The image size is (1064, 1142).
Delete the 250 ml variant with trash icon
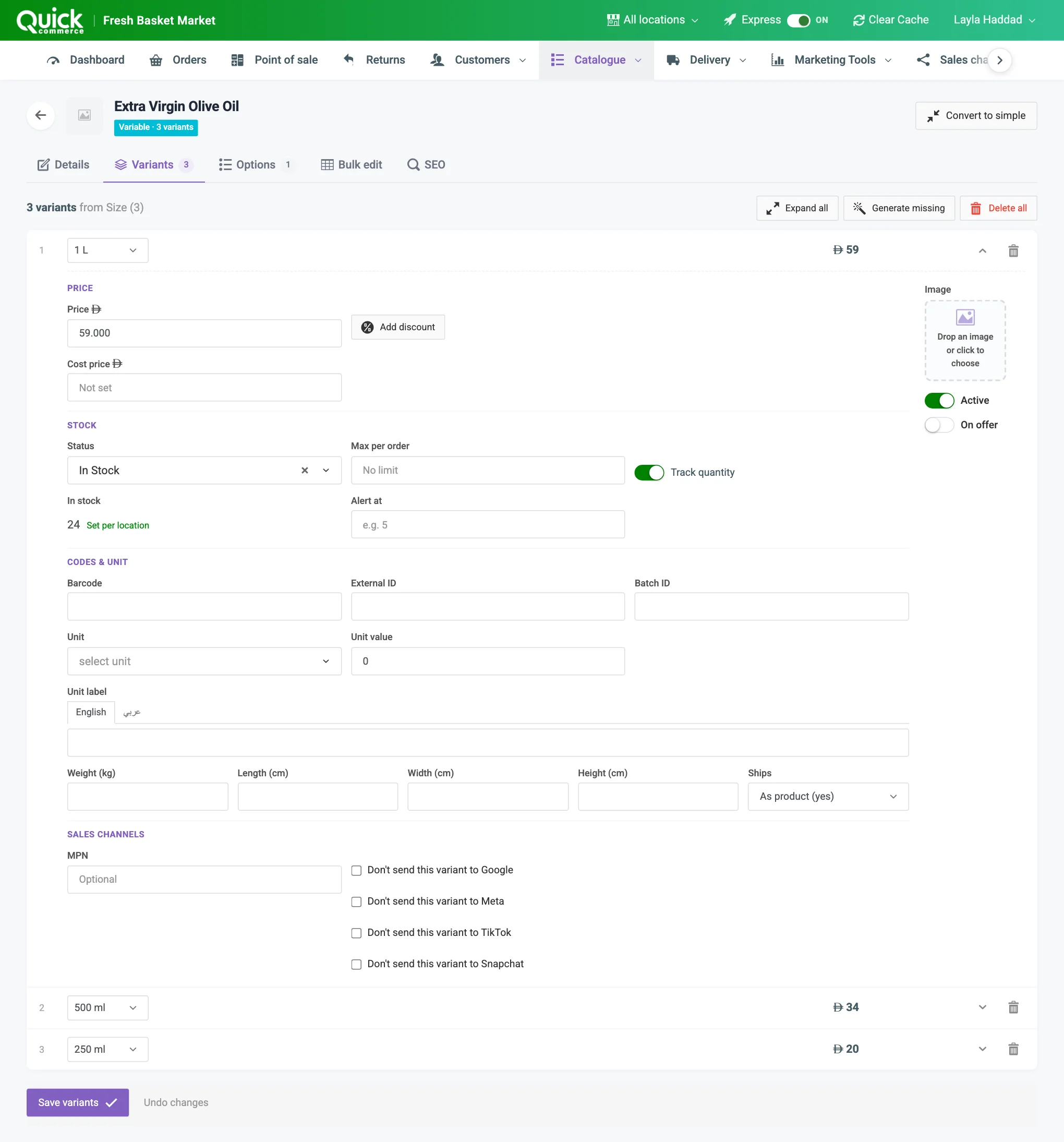1013,1049
